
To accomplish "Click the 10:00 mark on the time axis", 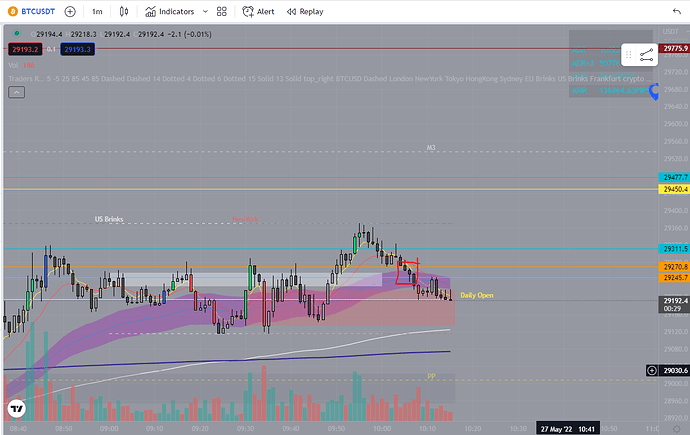I will click(382, 428).
